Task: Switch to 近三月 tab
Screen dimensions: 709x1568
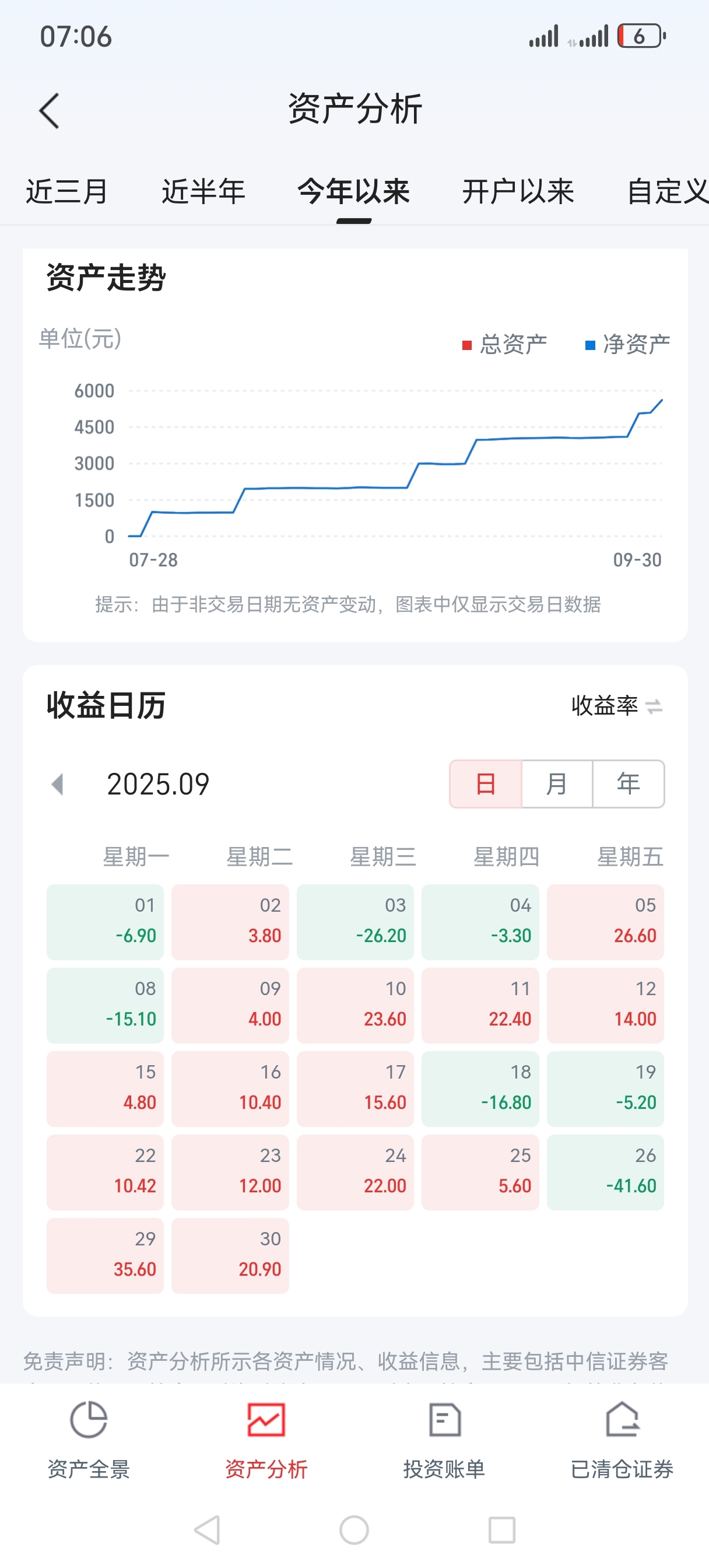Action: [x=67, y=192]
